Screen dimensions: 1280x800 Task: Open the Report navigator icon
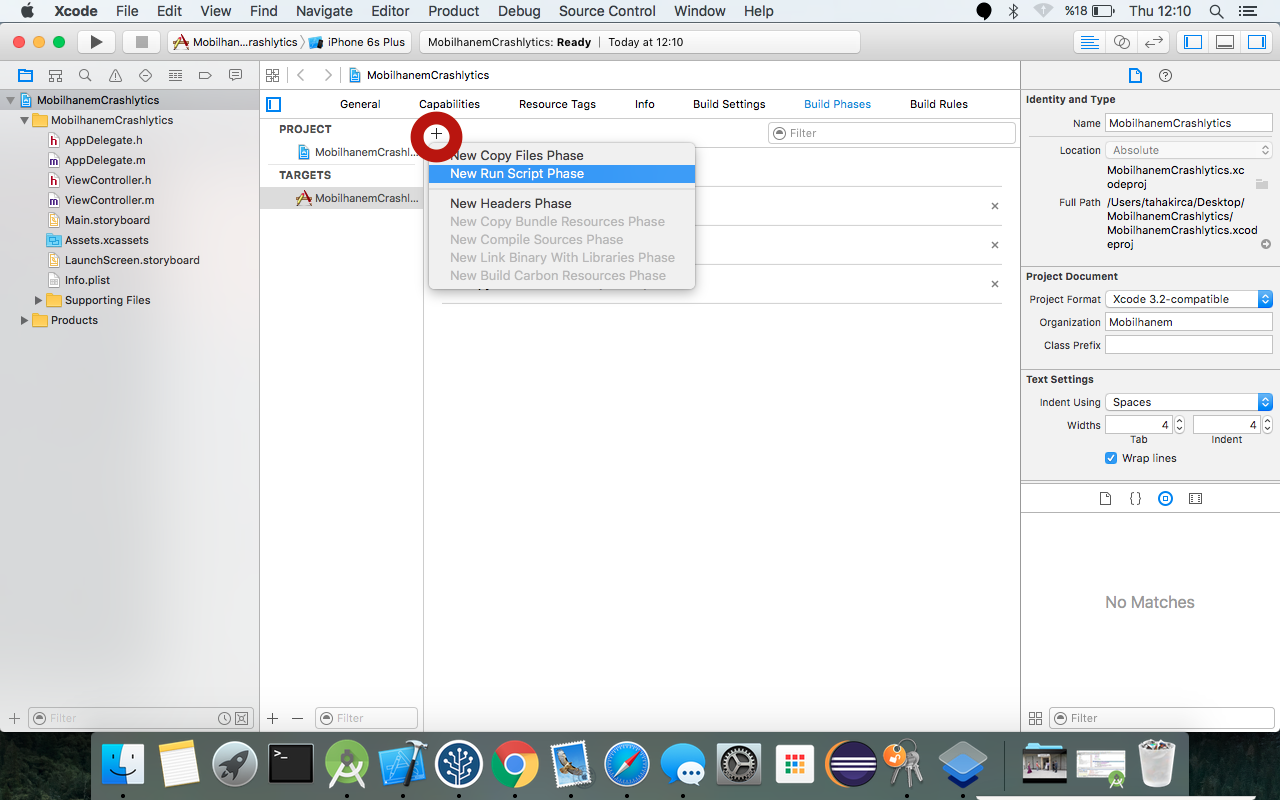coord(235,75)
